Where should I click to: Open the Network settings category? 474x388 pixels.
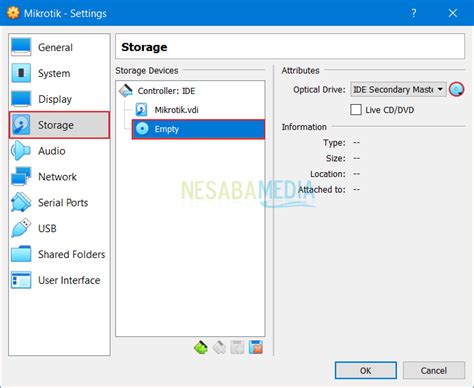coord(59,177)
